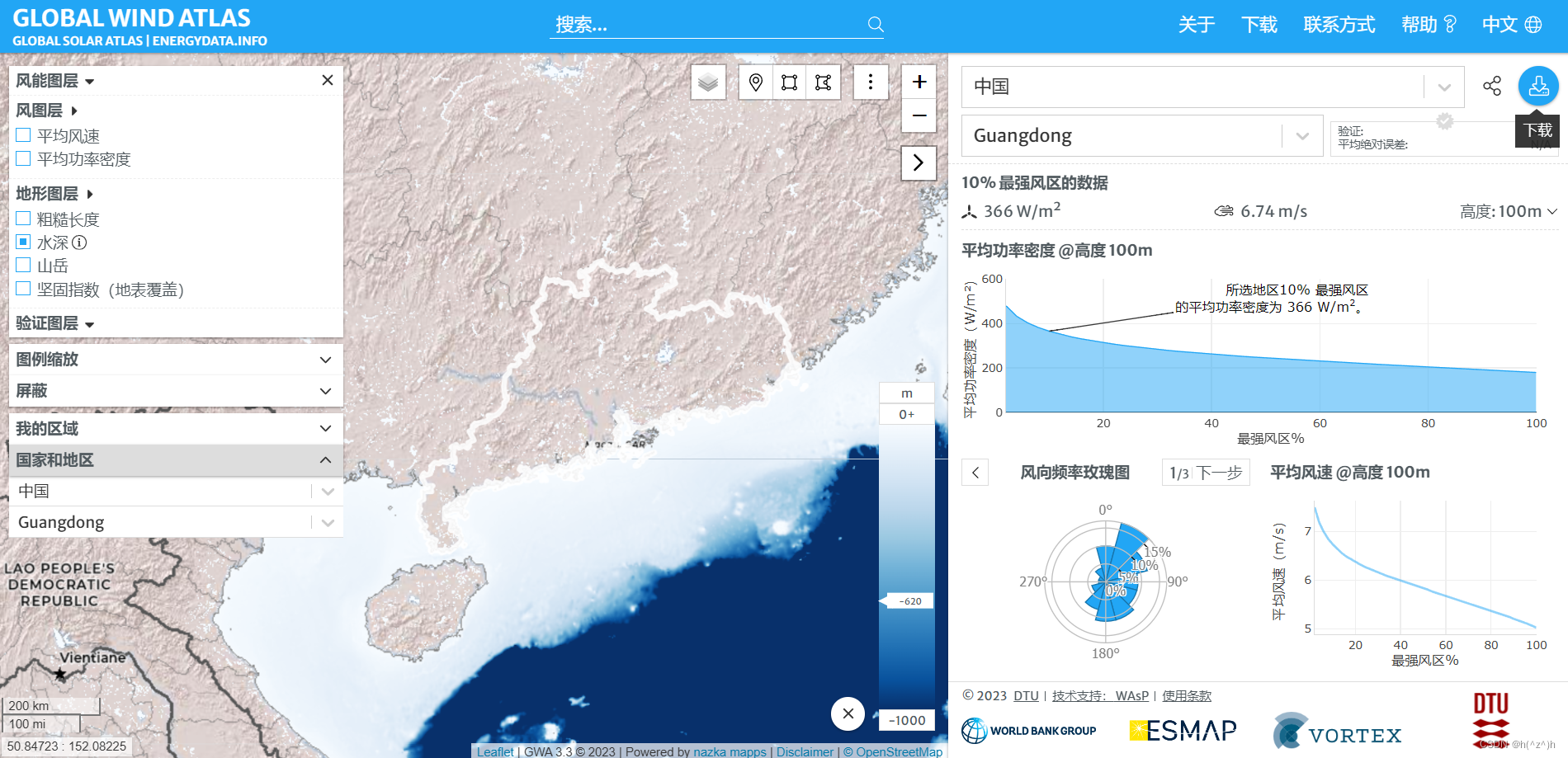Toggle the 山岳 terrain layer
This screenshot has height=758, width=1568.
point(22,264)
